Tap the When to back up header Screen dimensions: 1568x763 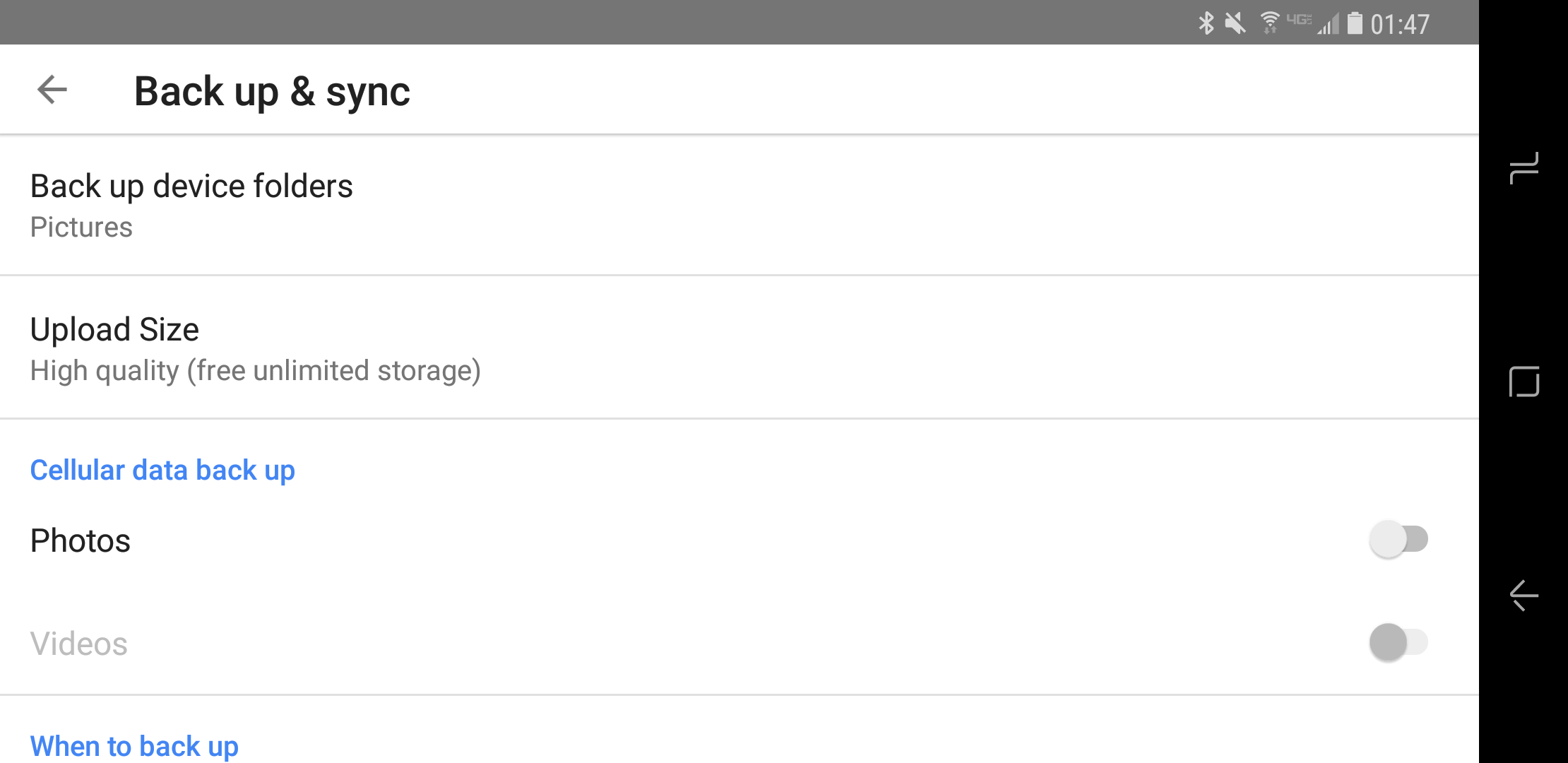pyautogui.click(x=134, y=747)
